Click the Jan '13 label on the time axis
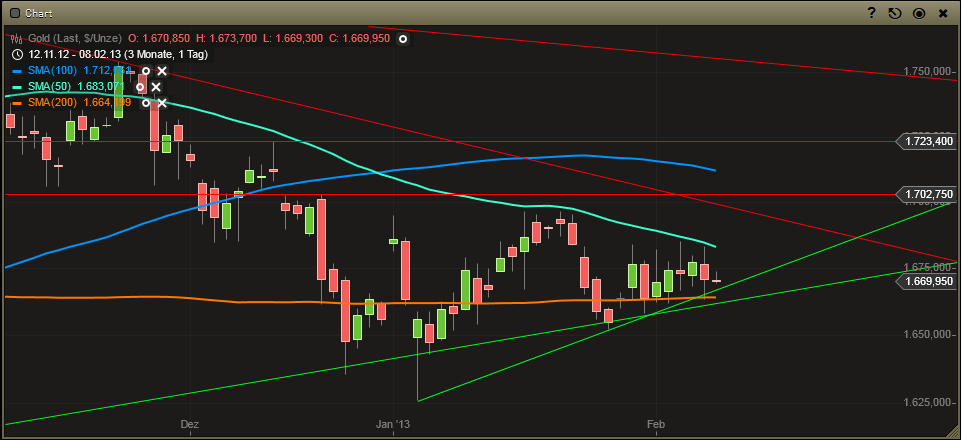Viewport: 962px width, 440px height. pos(393,424)
